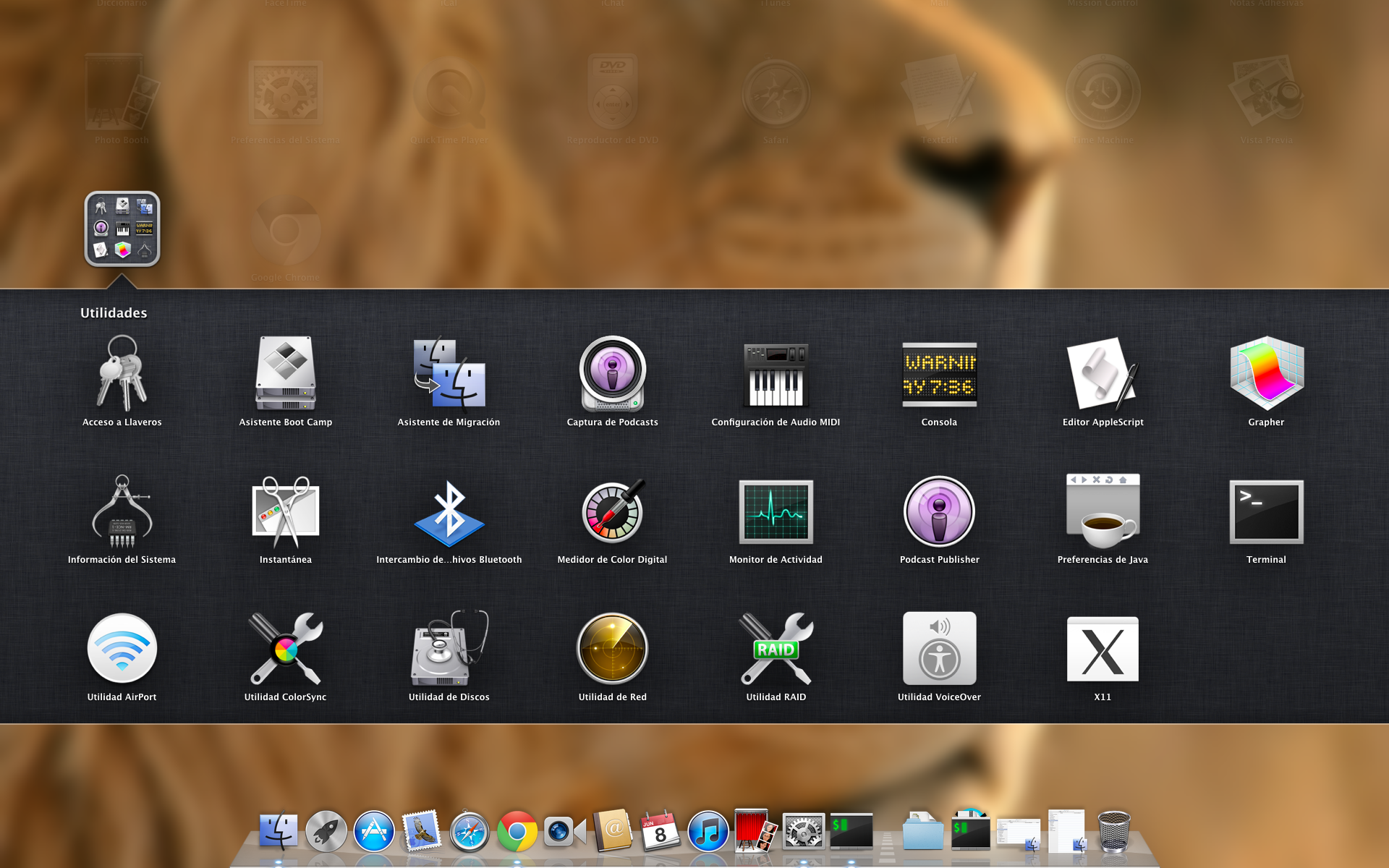Open Google Chrome from the Dock
The width and height of the screenshot is (1389, 868).
[517, 832]
